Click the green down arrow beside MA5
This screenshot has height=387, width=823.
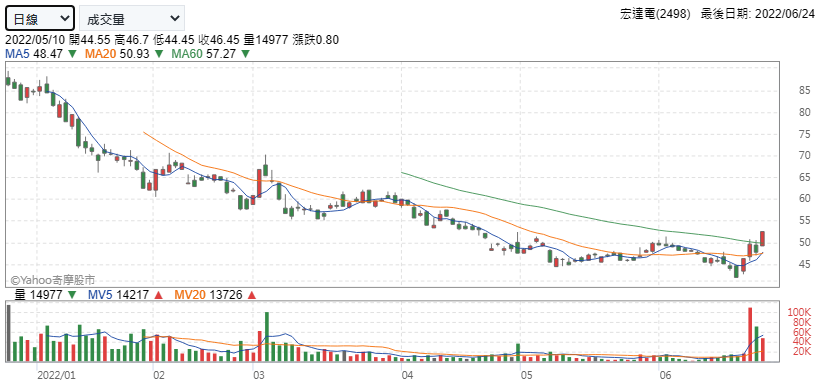(x=72, y=54)
